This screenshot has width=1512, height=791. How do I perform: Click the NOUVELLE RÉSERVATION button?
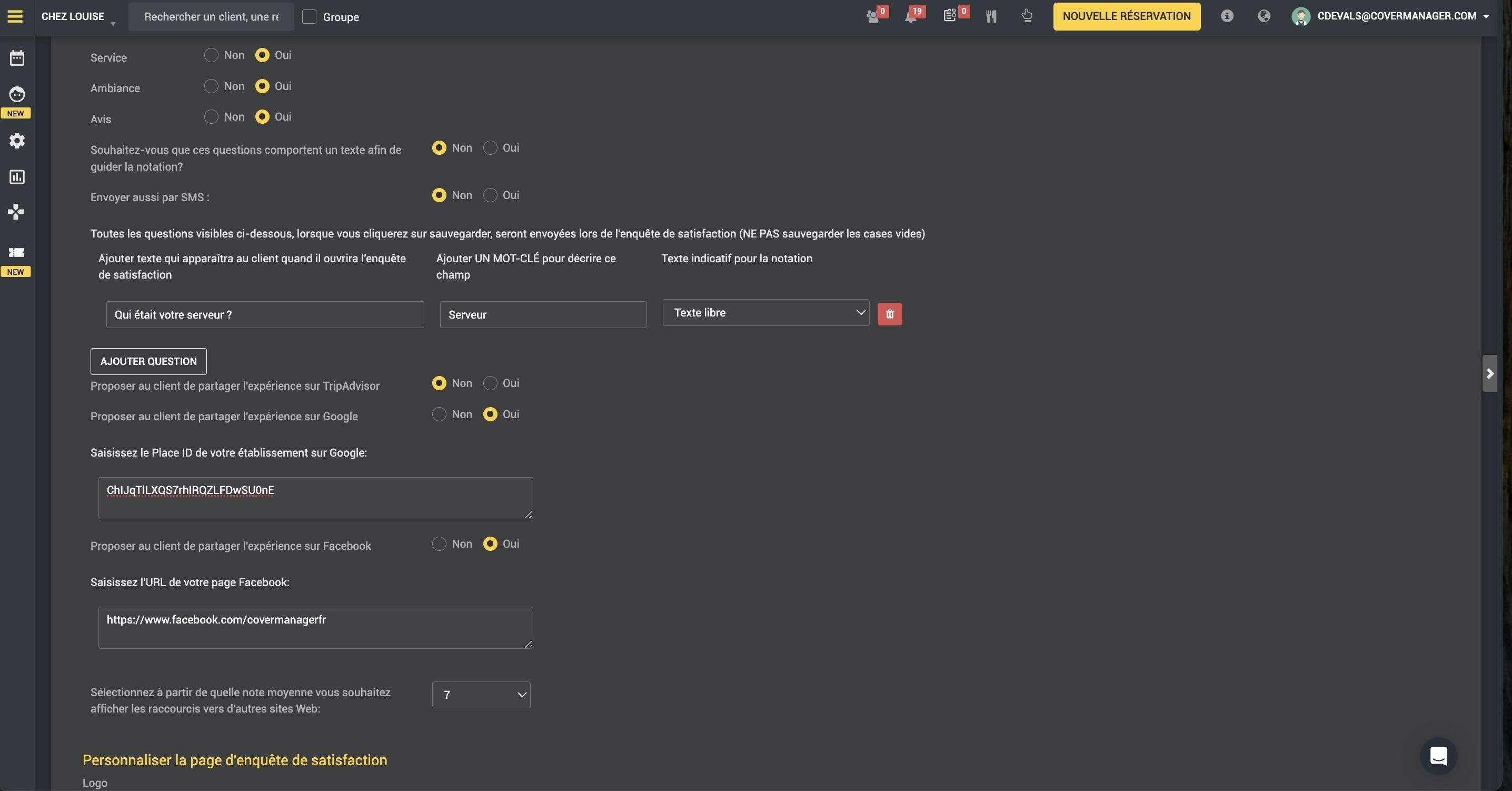(1127, 16)
